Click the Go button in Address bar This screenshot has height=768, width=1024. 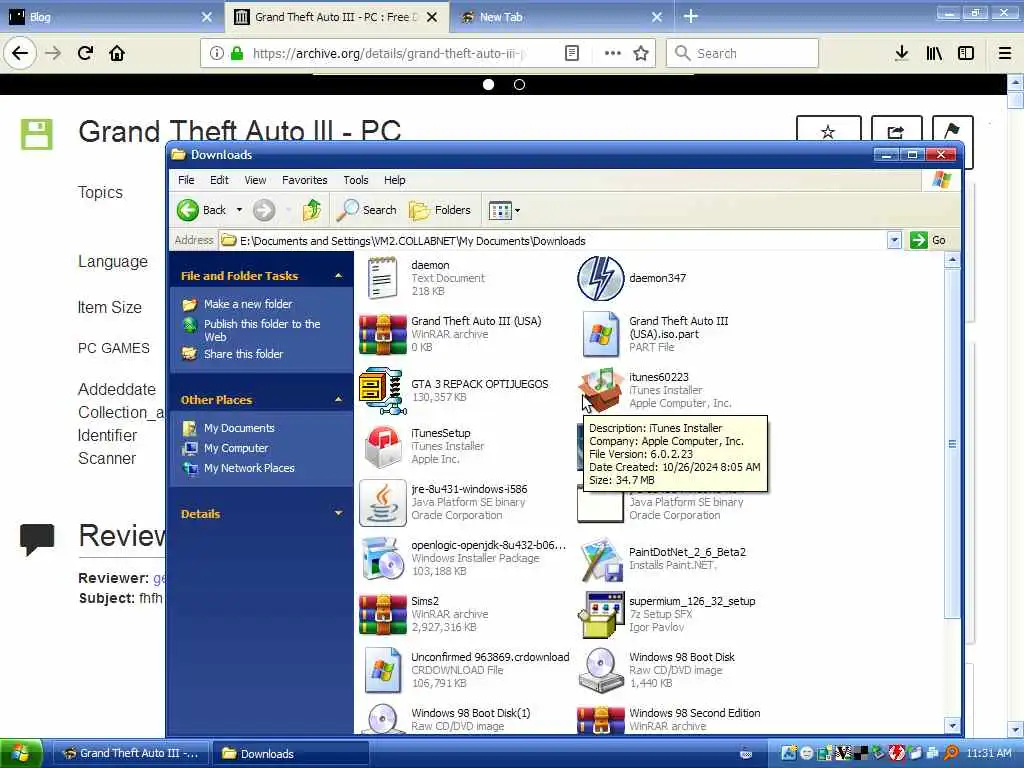929,240
